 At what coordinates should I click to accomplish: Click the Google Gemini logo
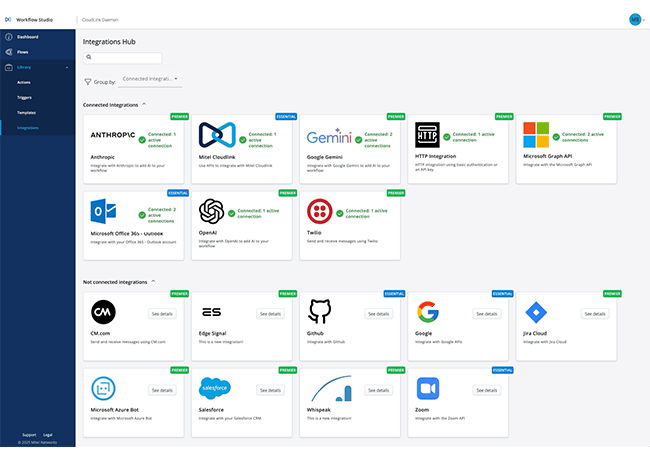[329, 136]
